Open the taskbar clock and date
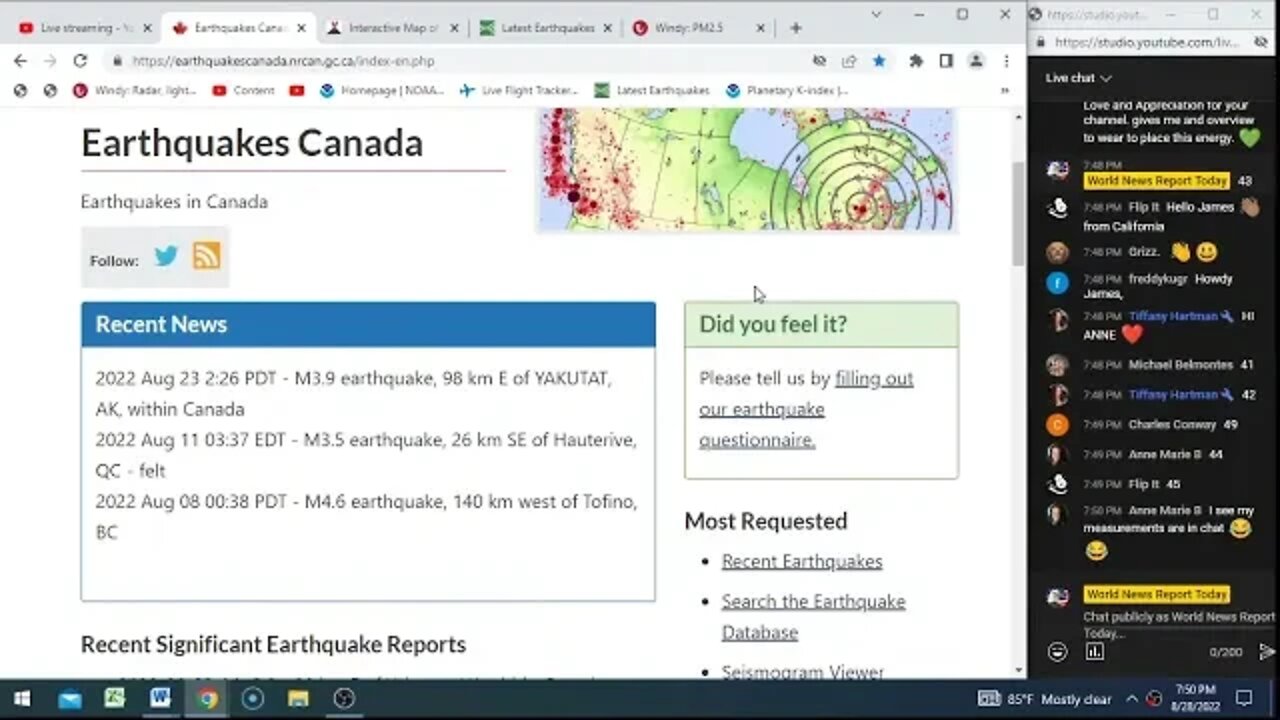Screen dimensions: 1280x720 [1193, 698]
